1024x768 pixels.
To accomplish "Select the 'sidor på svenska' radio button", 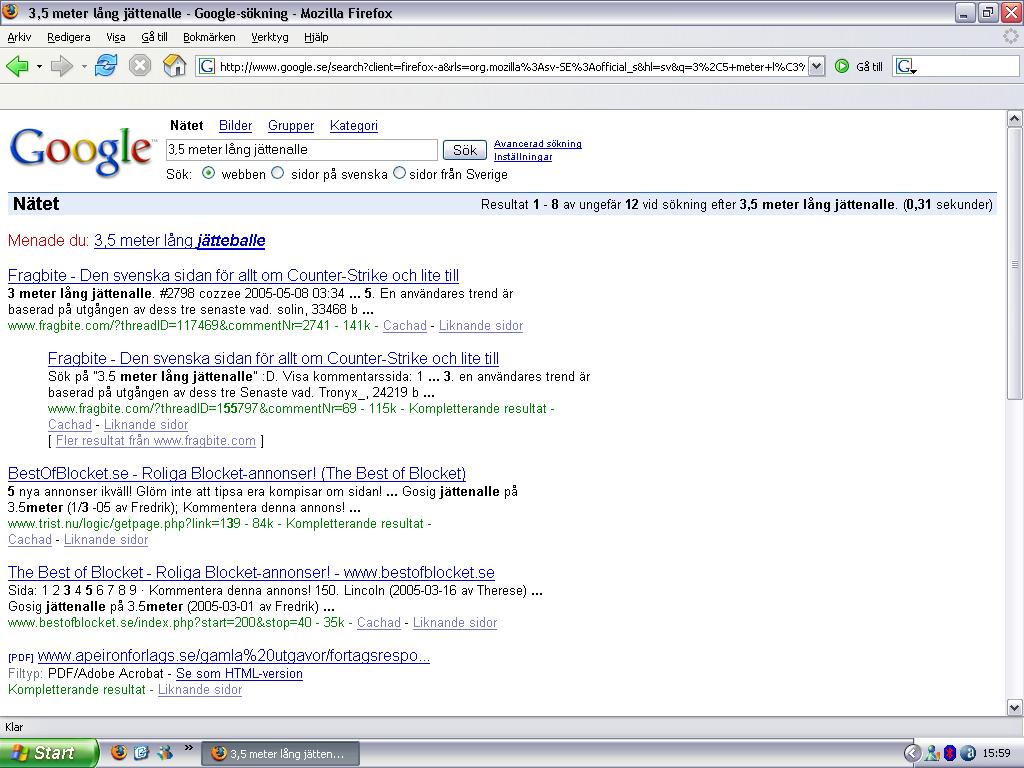I will pos(278,173).
